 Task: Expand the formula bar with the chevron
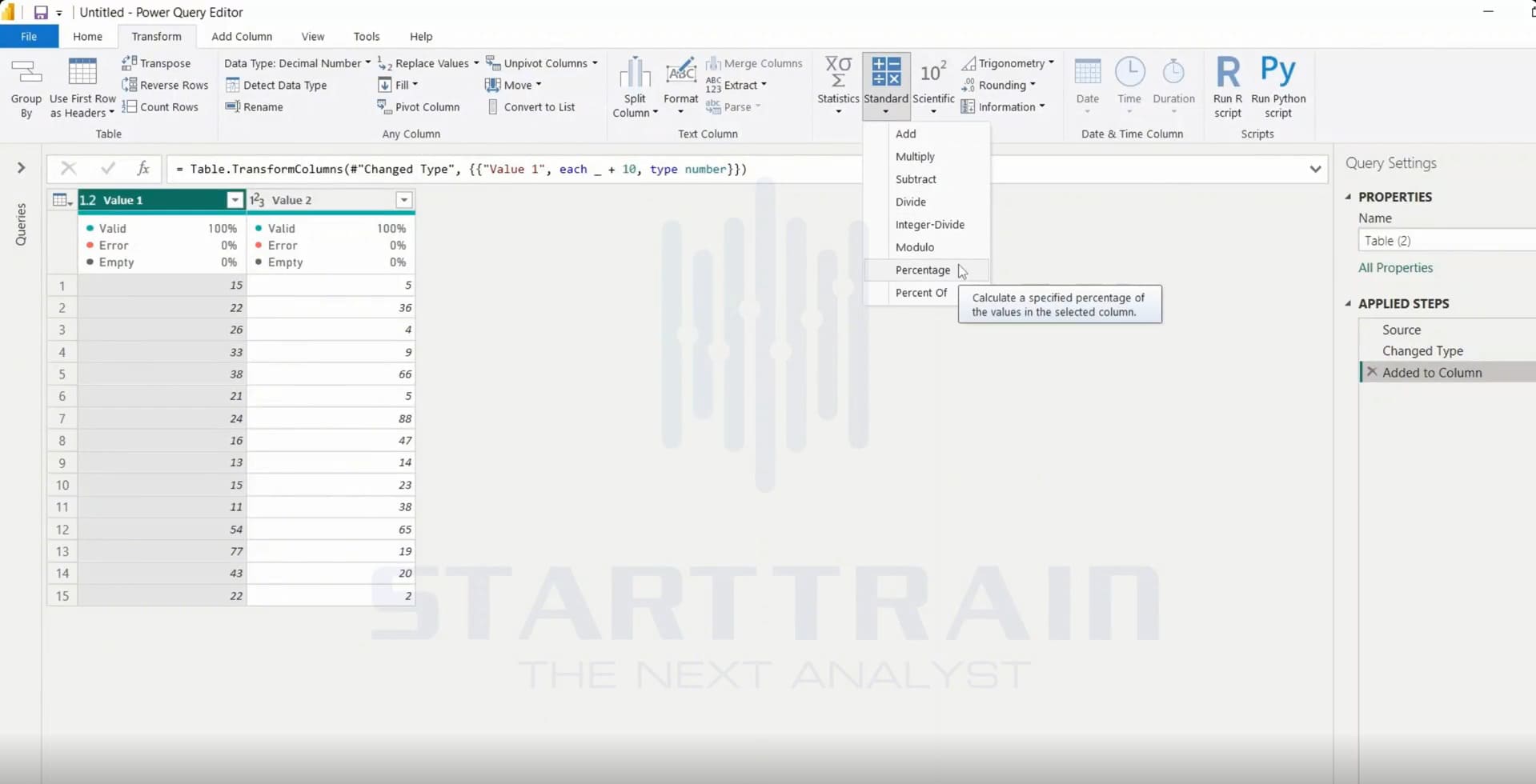click(1315, 169)
